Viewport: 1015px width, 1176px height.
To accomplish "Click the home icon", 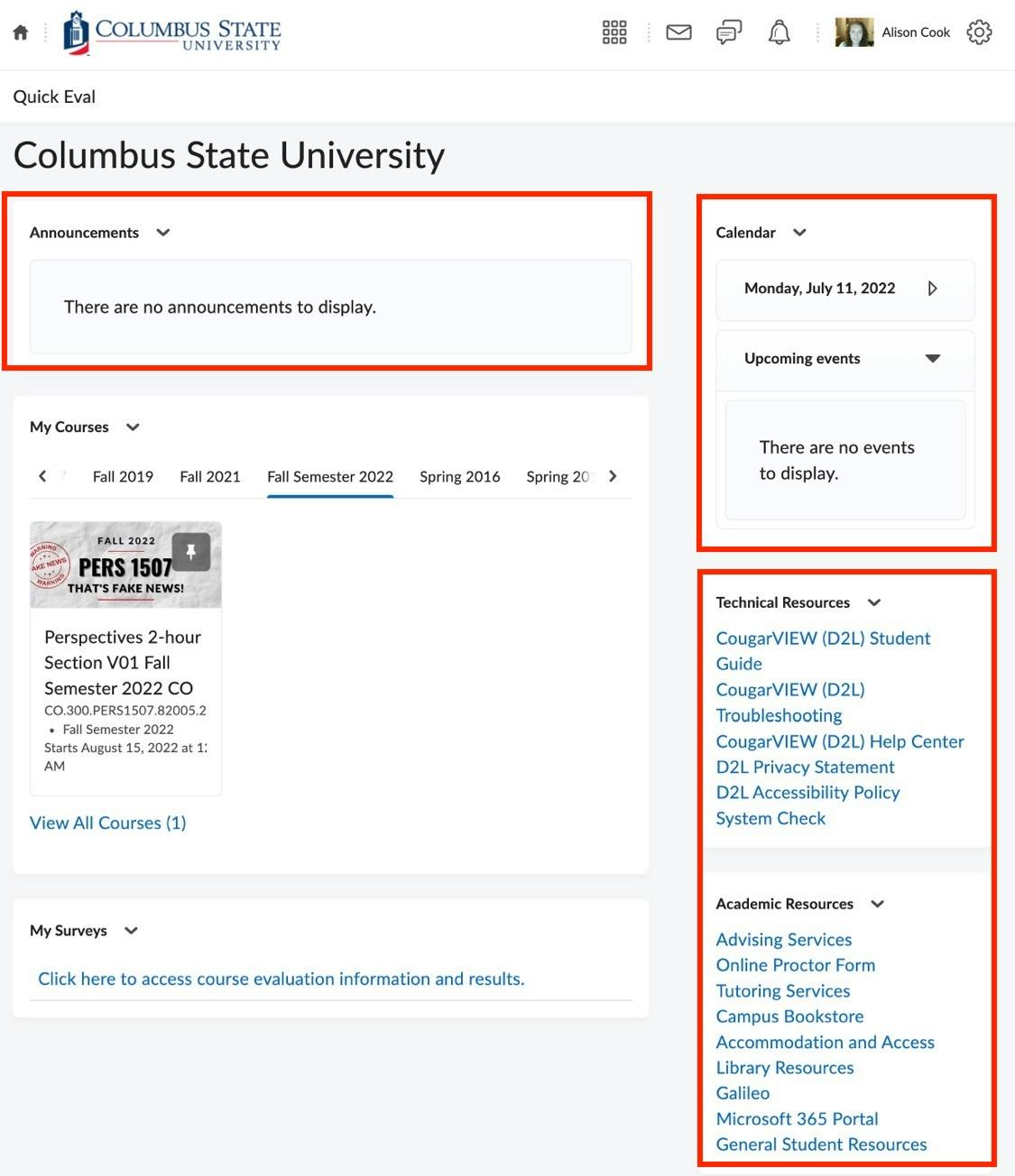I will (x=21, y=32).
